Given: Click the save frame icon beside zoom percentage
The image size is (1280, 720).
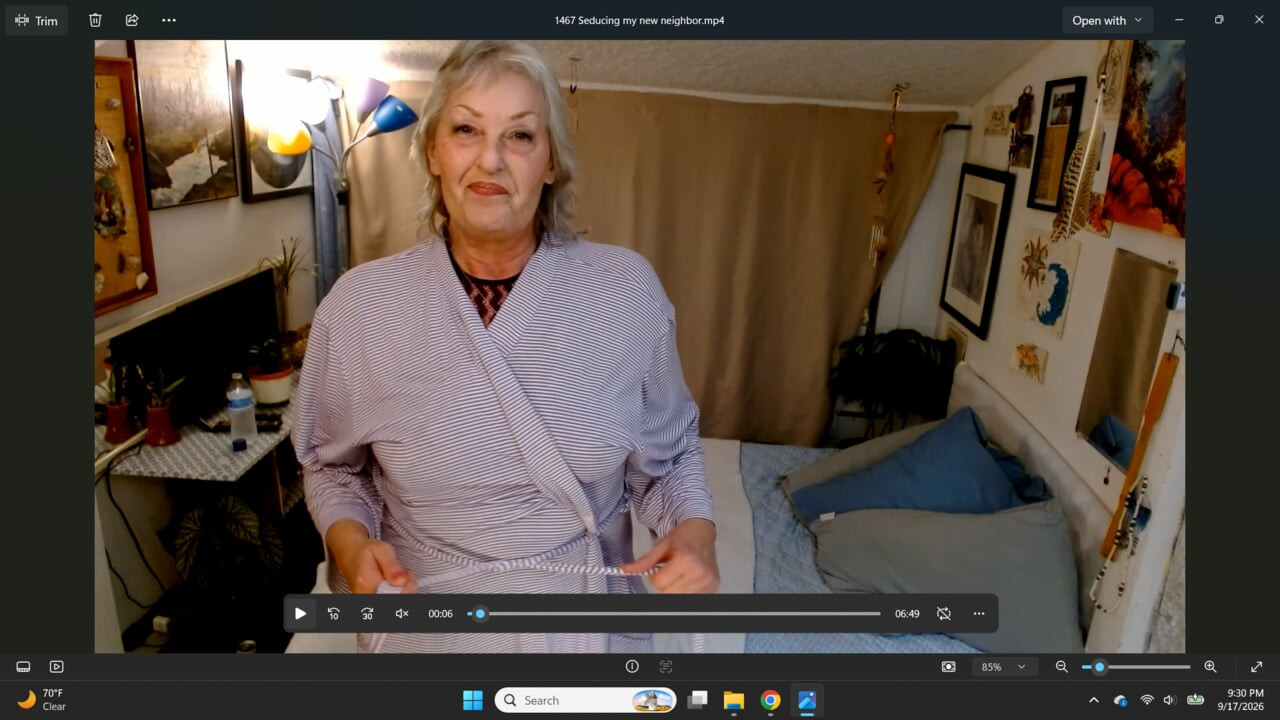Looking at the screenshot, I should pos(948,667).
